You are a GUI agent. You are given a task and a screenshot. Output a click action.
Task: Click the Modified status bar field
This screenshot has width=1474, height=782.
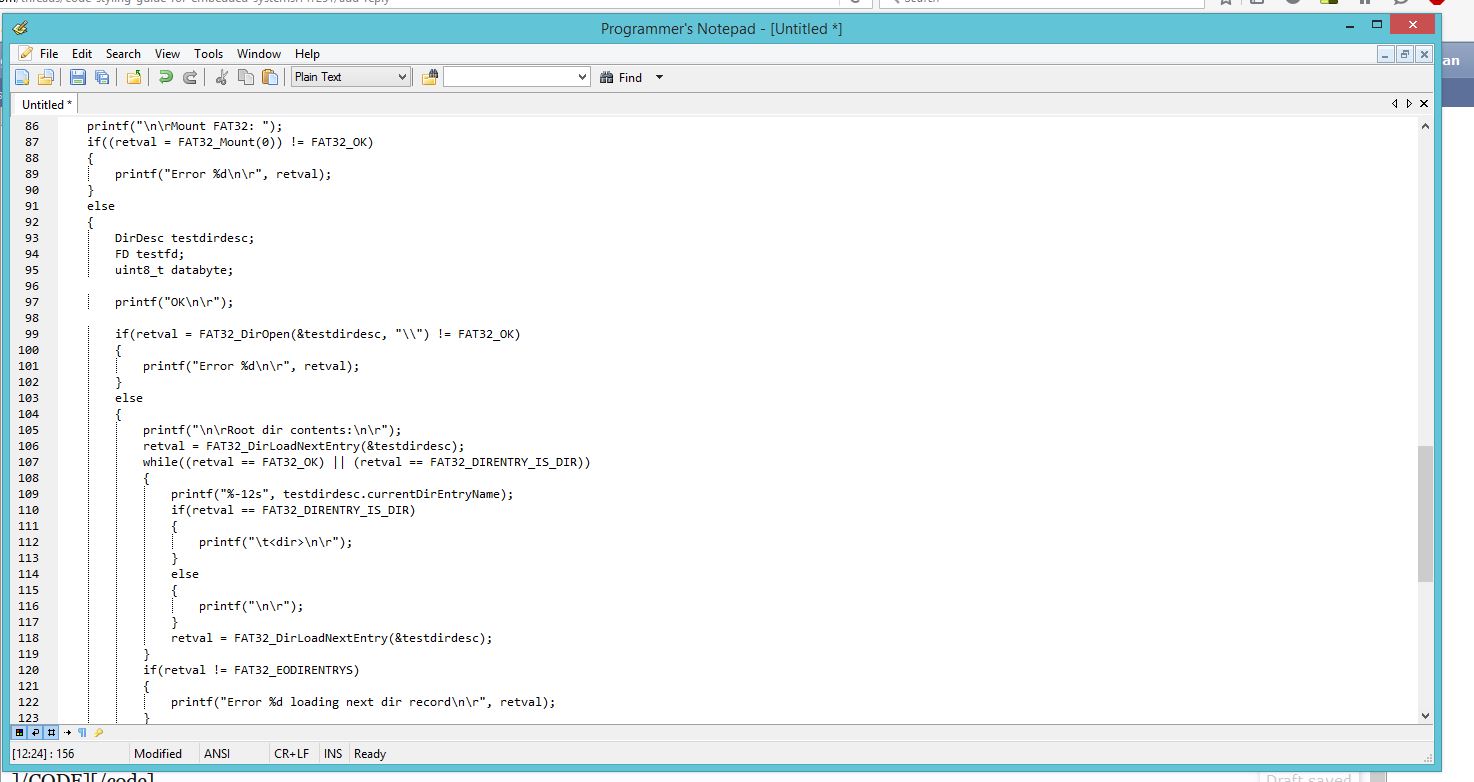pos(158,754)
